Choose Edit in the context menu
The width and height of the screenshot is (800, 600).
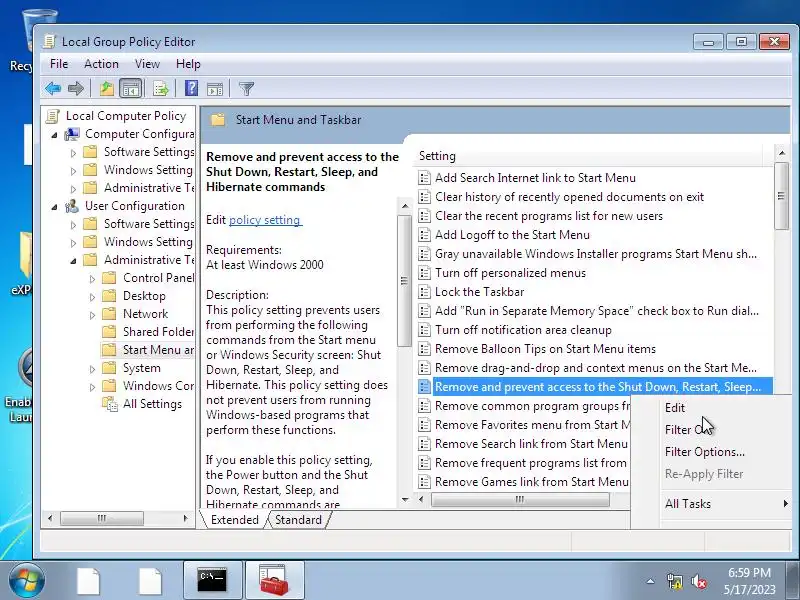tap(674, 408)
